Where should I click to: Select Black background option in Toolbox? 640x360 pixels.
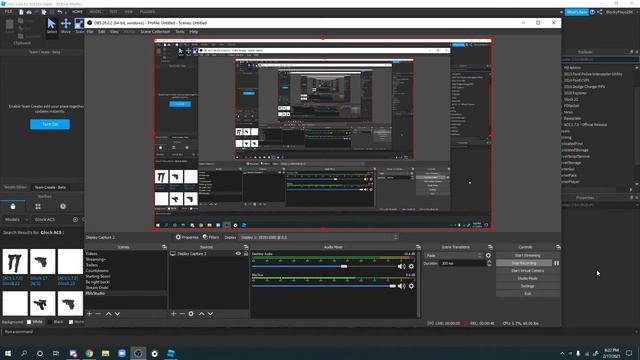(55, 322)
